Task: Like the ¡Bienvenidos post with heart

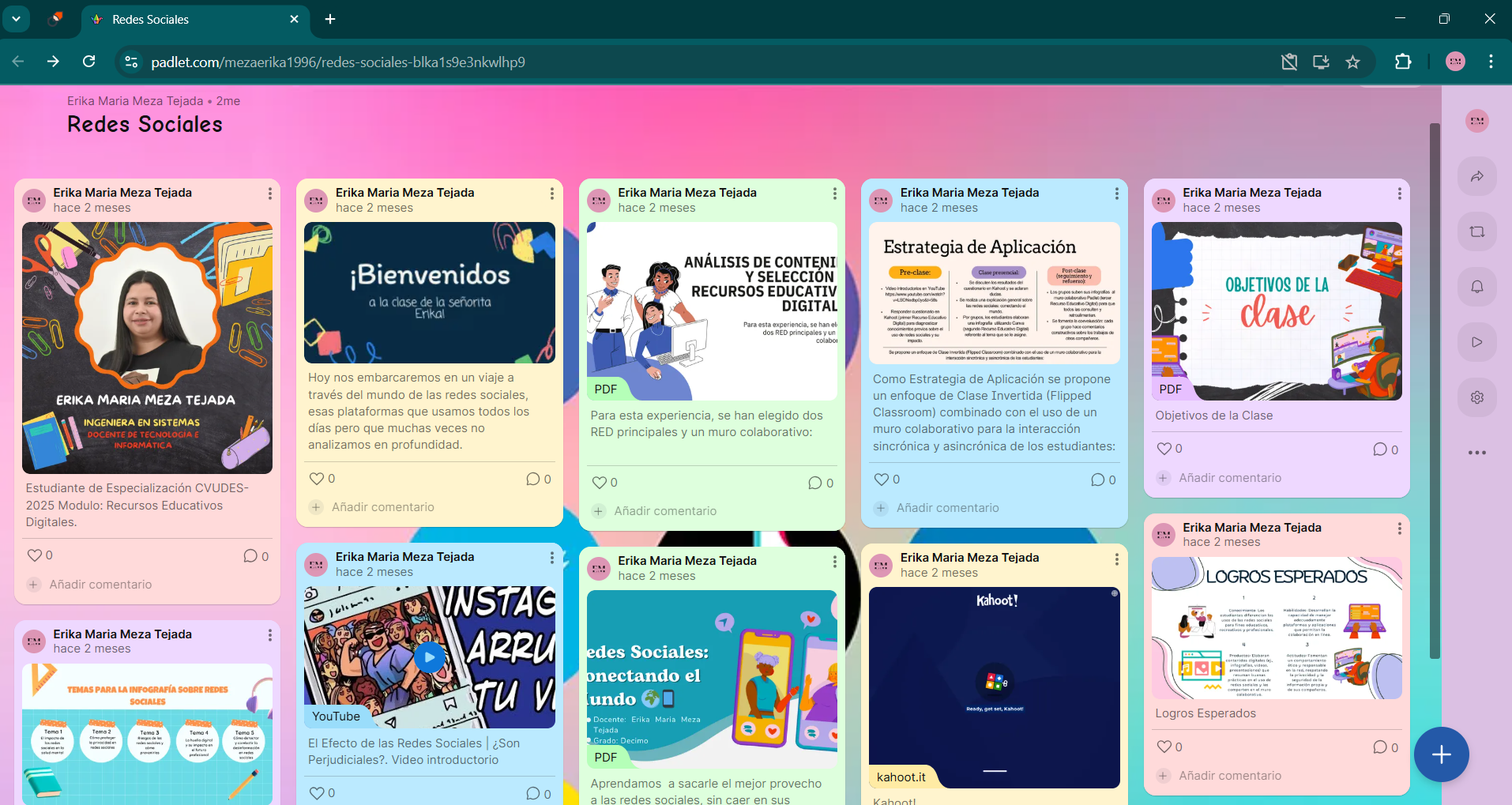Action: tap(317, 479)
